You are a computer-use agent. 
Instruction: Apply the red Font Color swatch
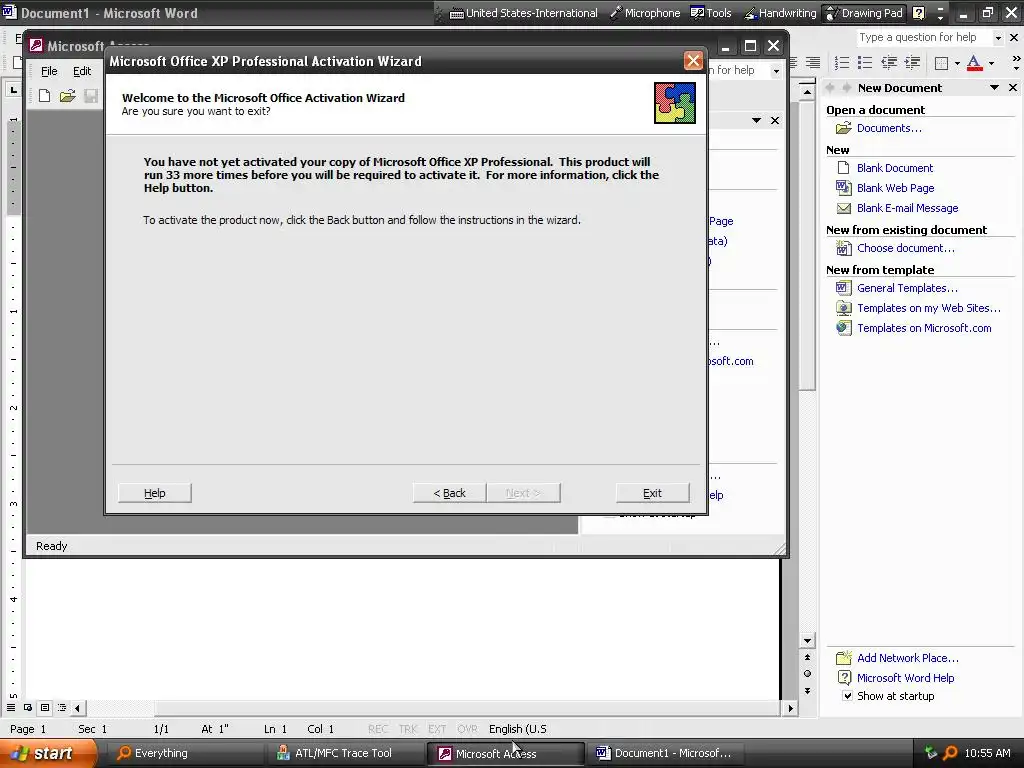(x=974, y=63)
